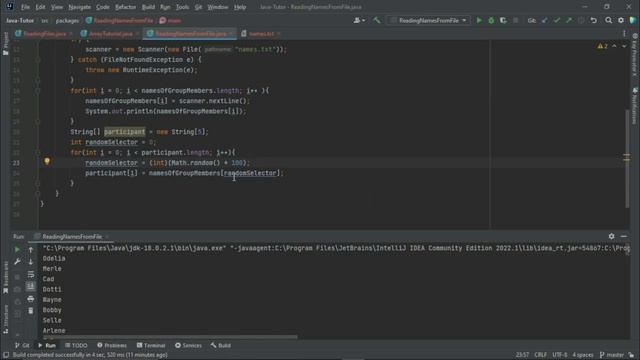
Task: Open the Project tool window in the left sidebar
Action: pos(5,43)
